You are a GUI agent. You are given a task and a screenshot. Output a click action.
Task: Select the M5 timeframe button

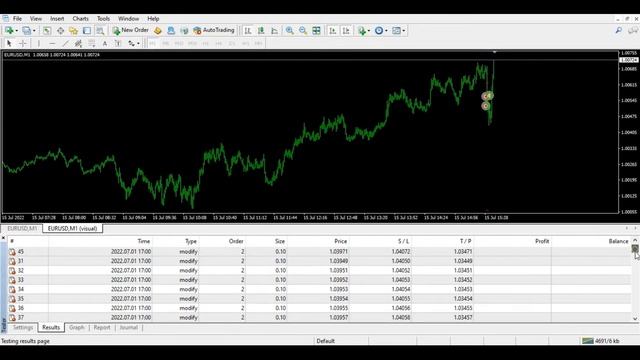165,43
